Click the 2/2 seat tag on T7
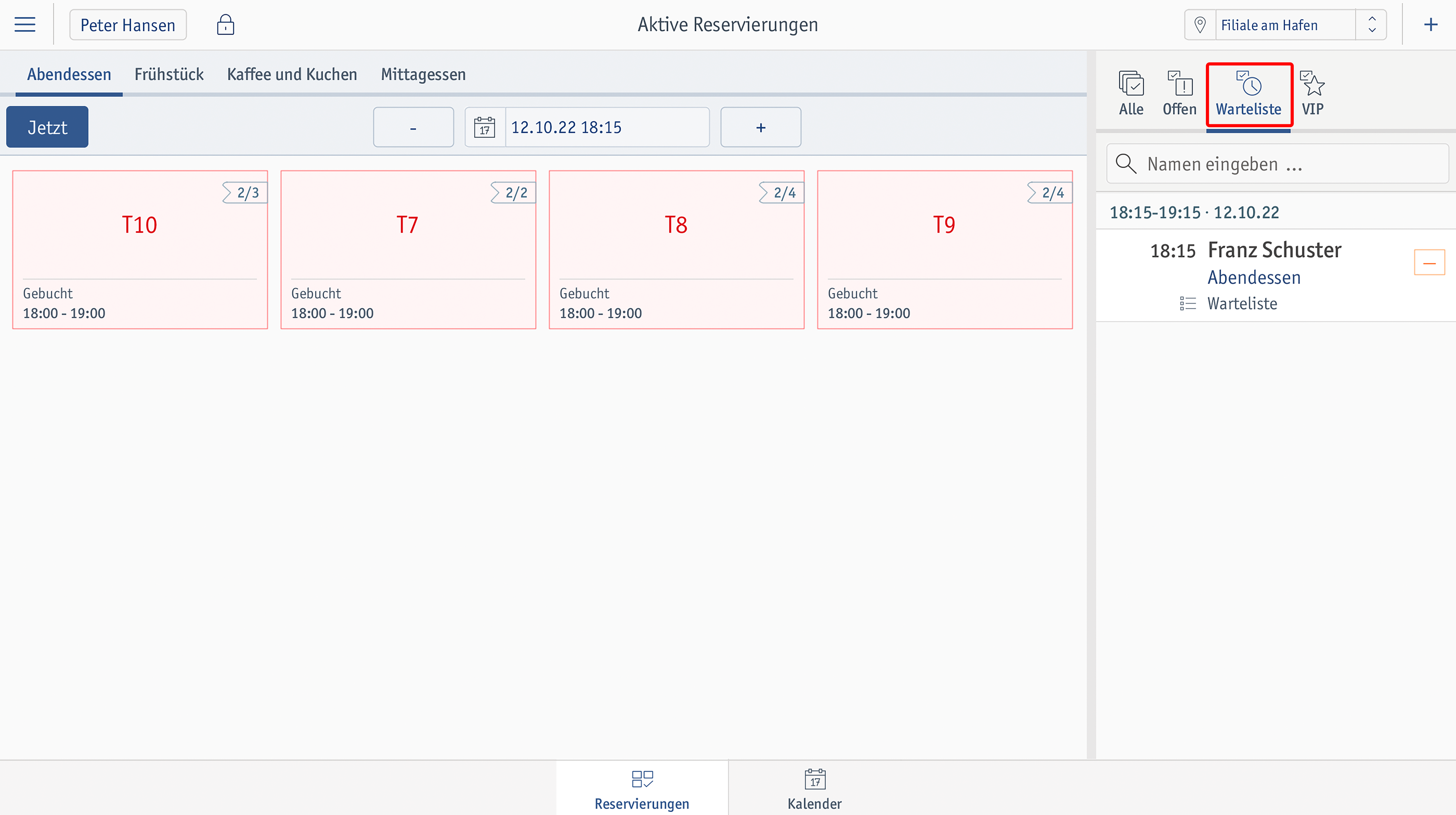This screenshot has height=815, width=1456. click(513, 193)
